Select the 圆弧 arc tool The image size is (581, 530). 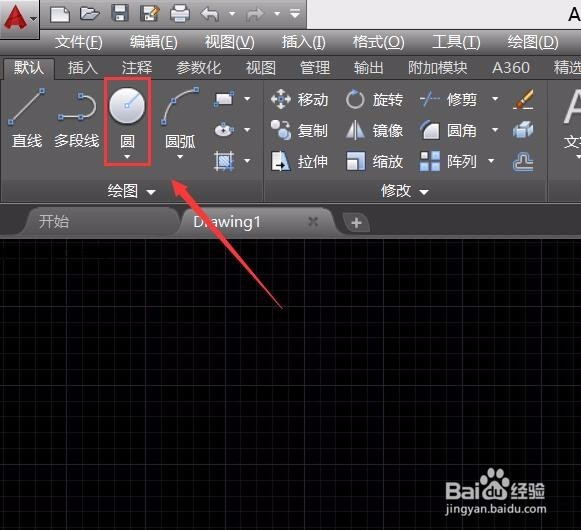[180, 118]
